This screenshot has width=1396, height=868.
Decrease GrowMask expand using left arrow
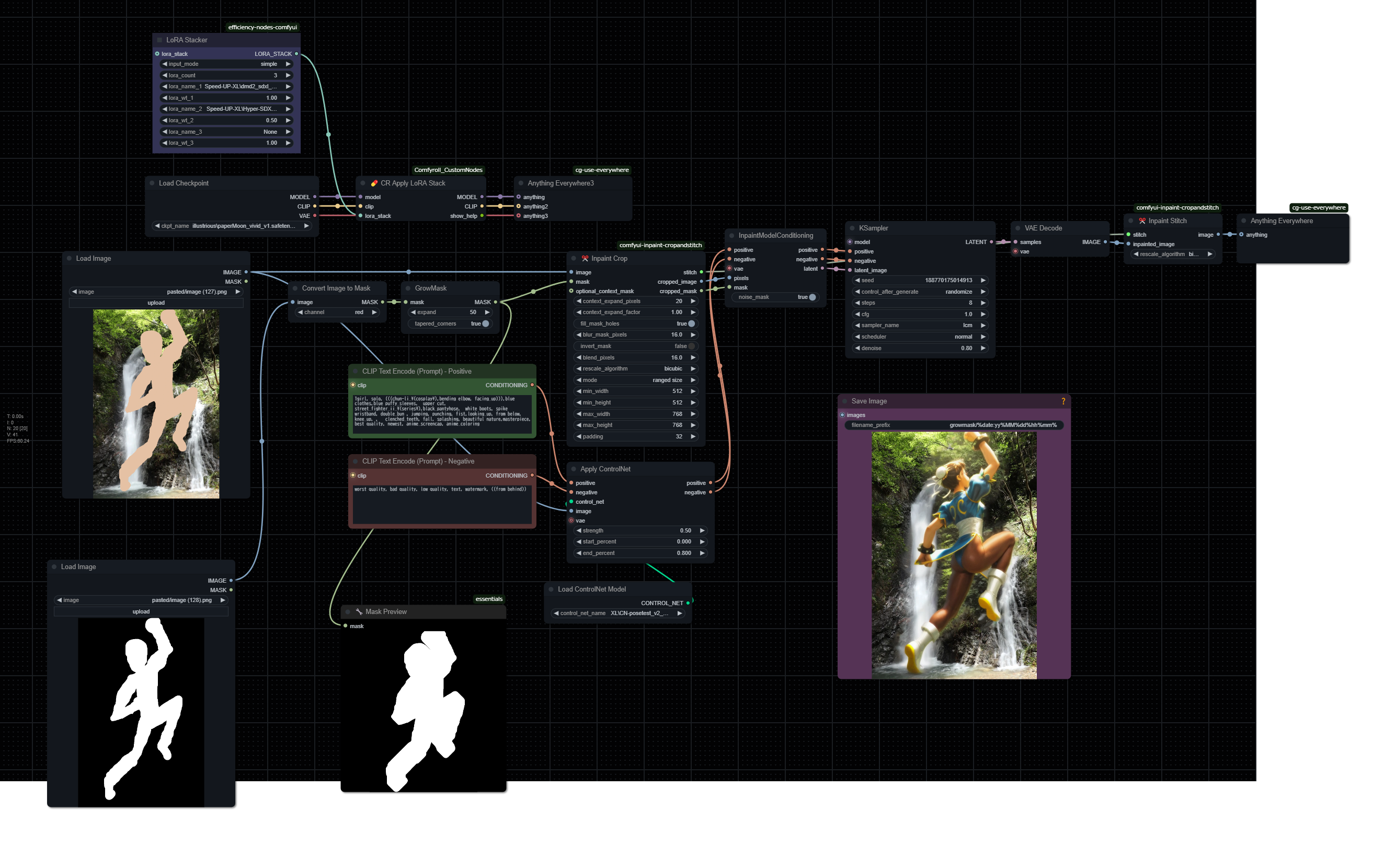pos(413,313)
